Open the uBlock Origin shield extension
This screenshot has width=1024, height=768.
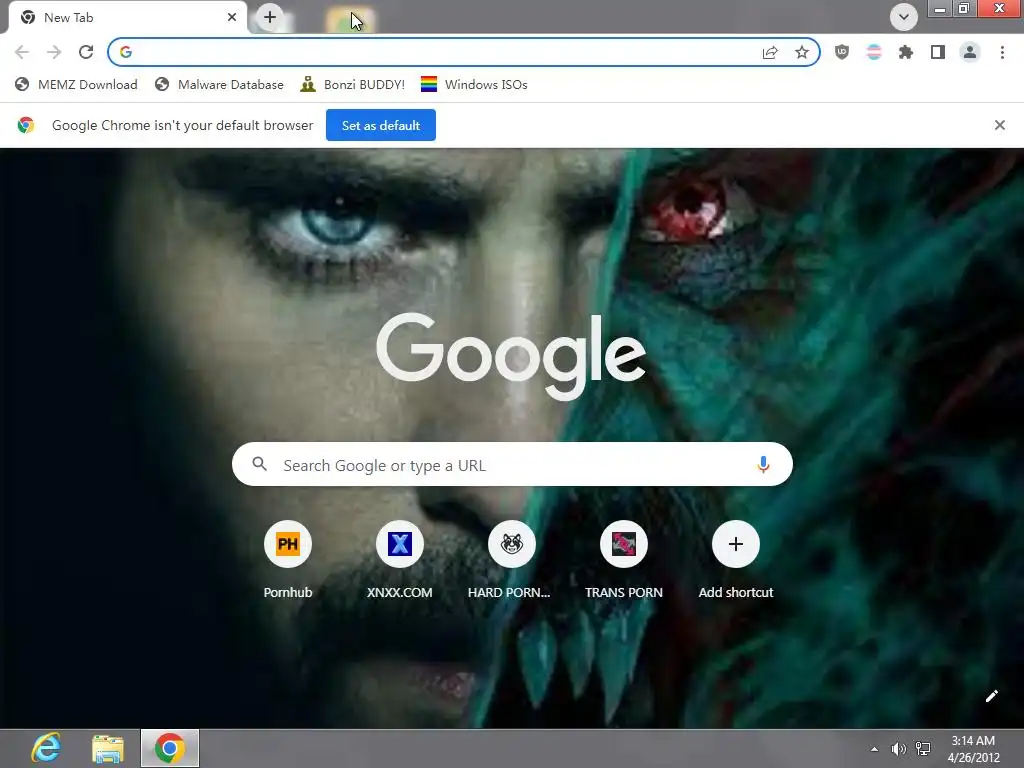[842, 52]
